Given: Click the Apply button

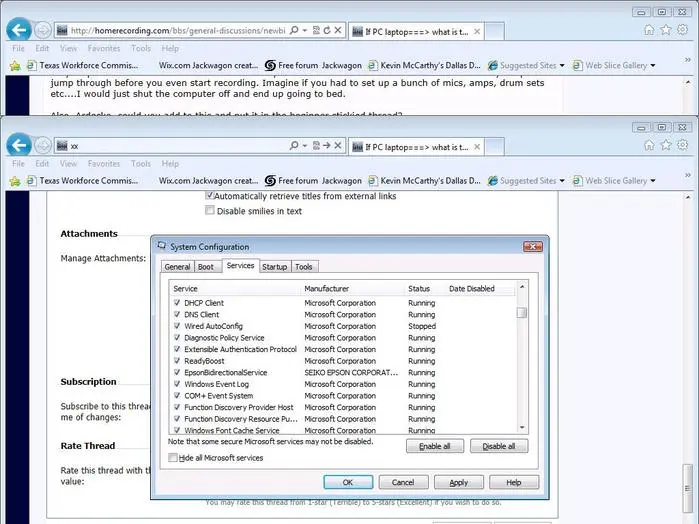Looking at the screenshot, I should [459, 482].
